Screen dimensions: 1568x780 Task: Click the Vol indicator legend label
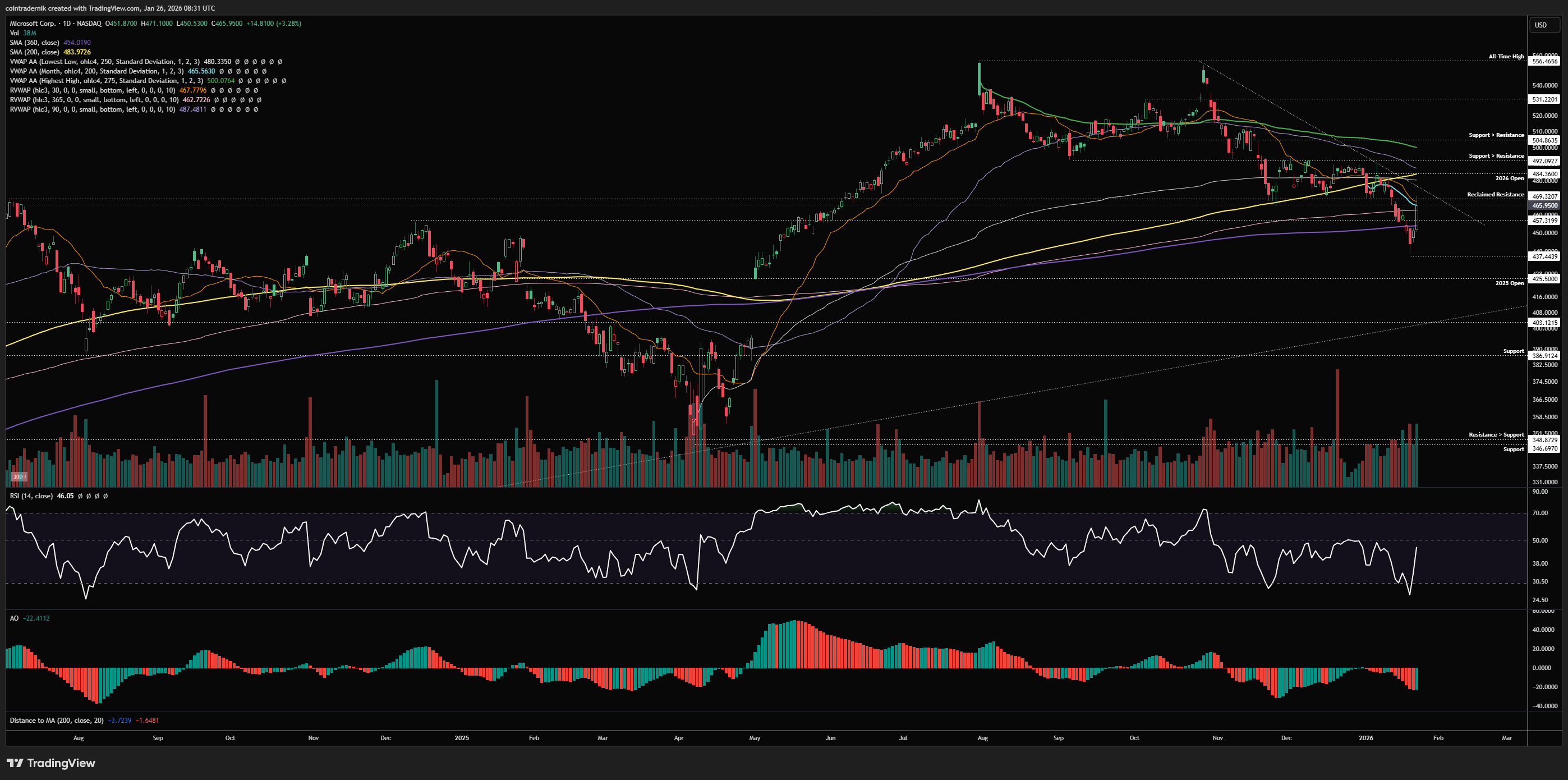15,33
